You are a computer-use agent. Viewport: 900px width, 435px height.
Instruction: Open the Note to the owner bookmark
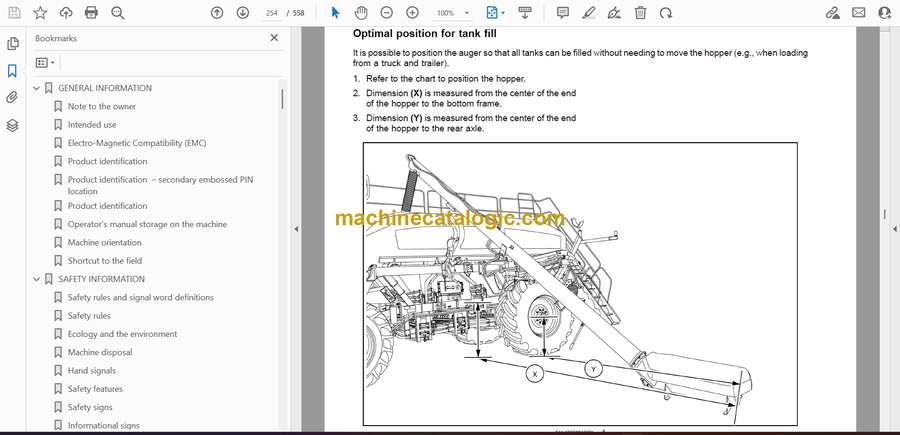click(102, 106)
